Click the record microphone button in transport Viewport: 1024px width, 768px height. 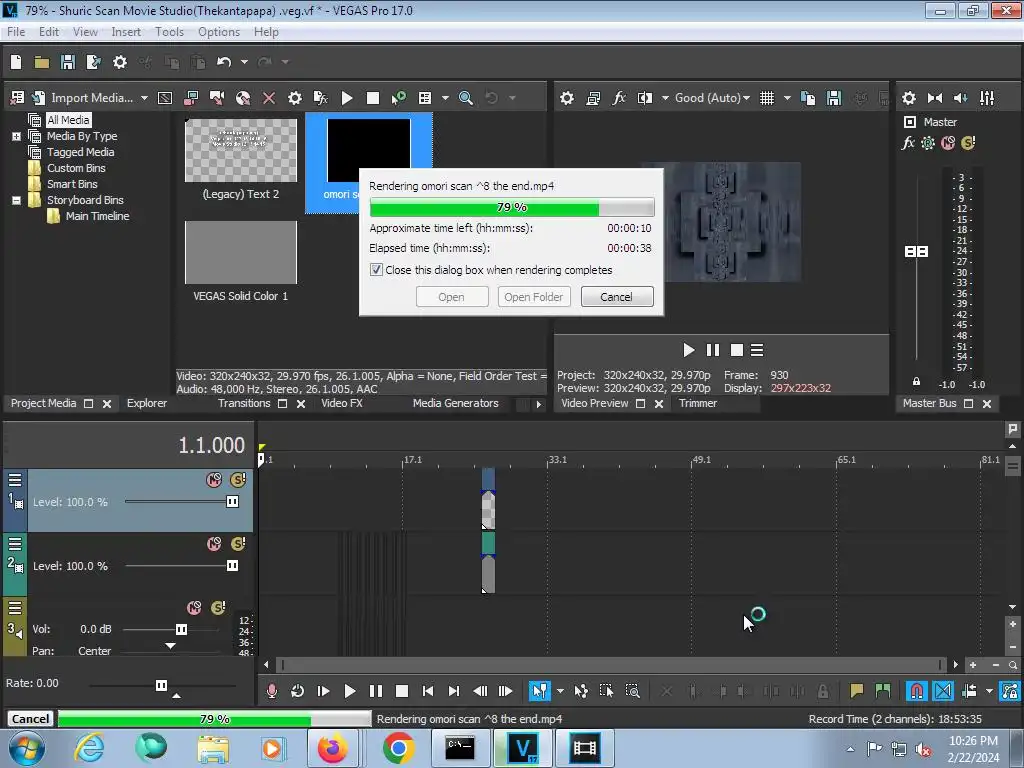pos(272,691)
